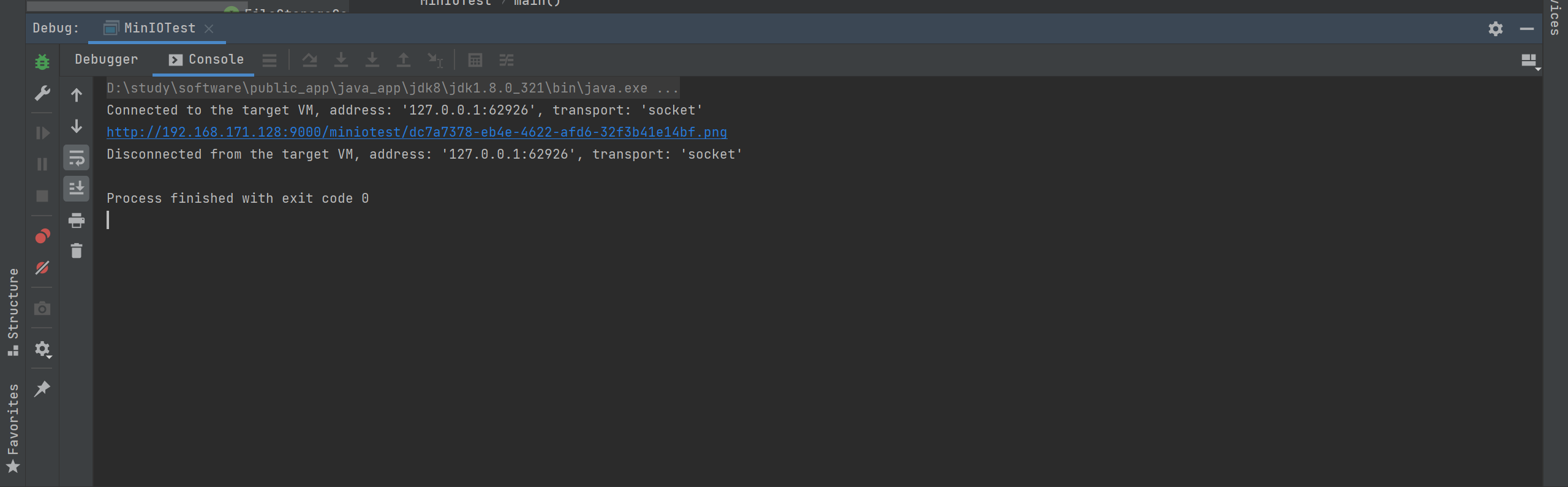Open the Debug panel settings gear at top right

(1496, 29)
